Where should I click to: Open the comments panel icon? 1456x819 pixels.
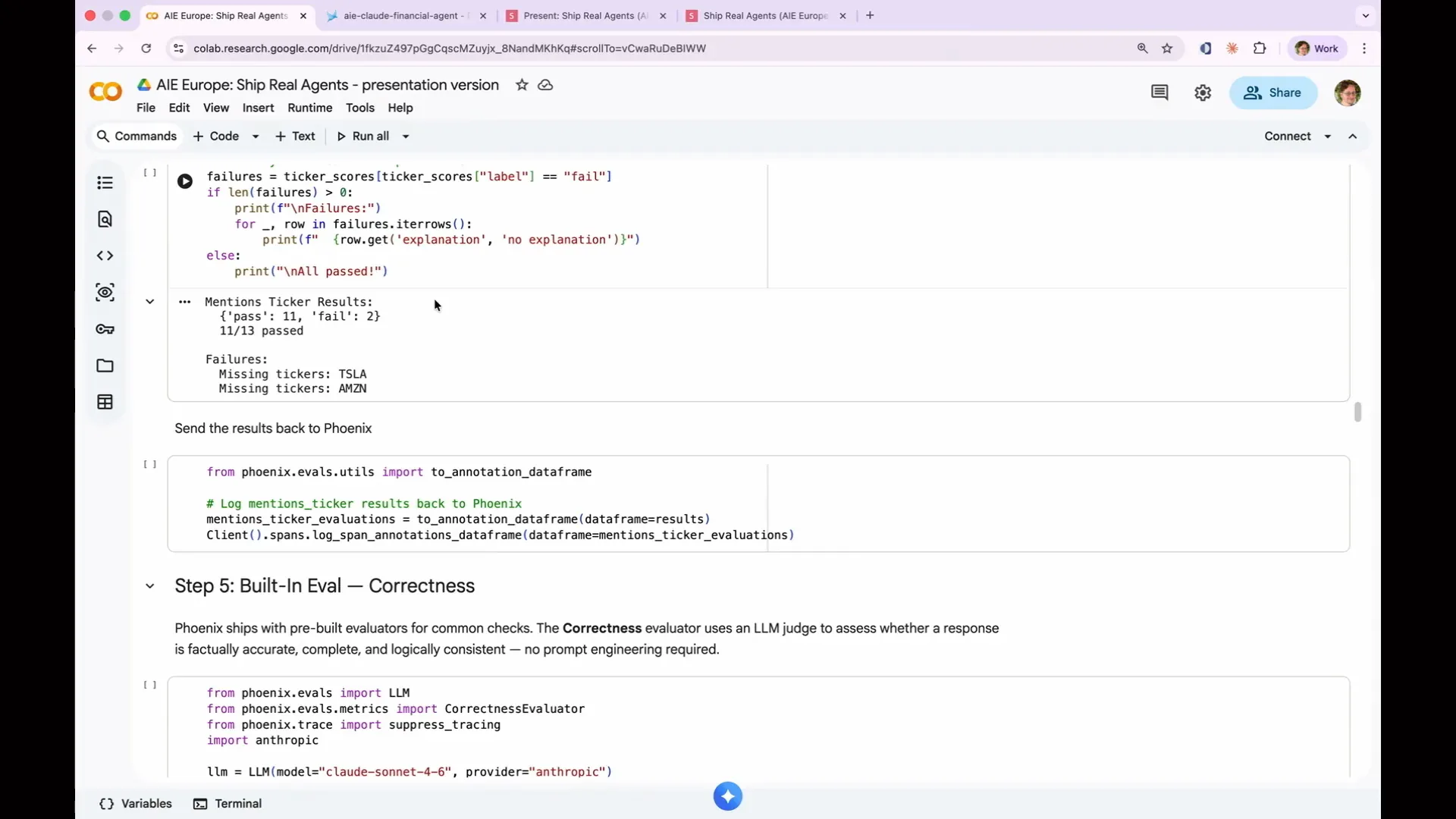(1159, 93)
